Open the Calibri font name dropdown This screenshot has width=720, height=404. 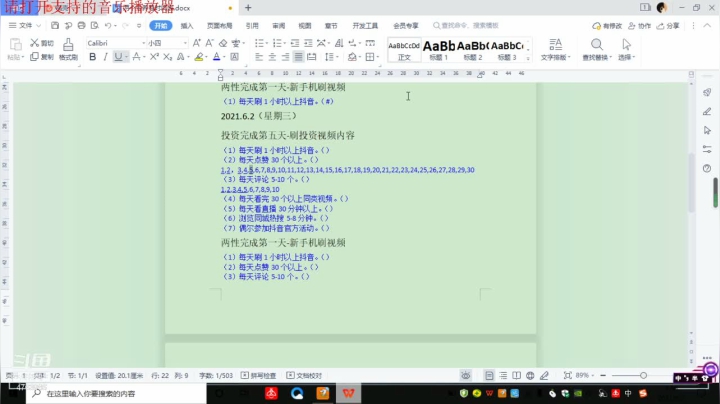pos(143,43)
